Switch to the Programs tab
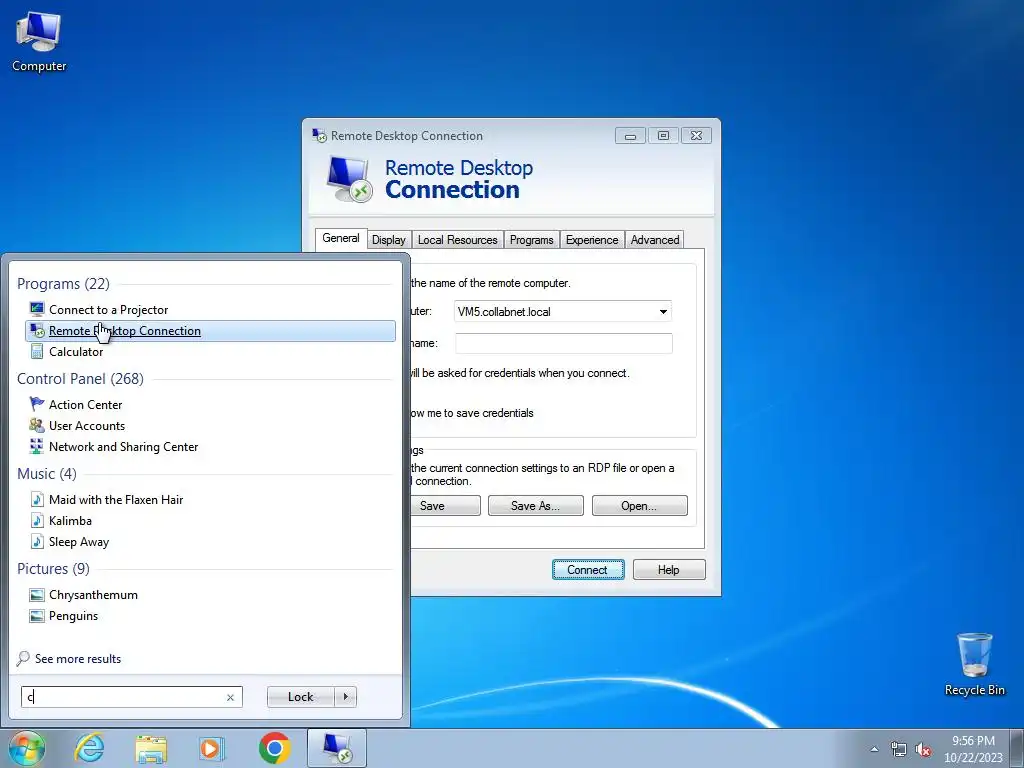This screenshot has width=1024, height=768. coord(532,240)
